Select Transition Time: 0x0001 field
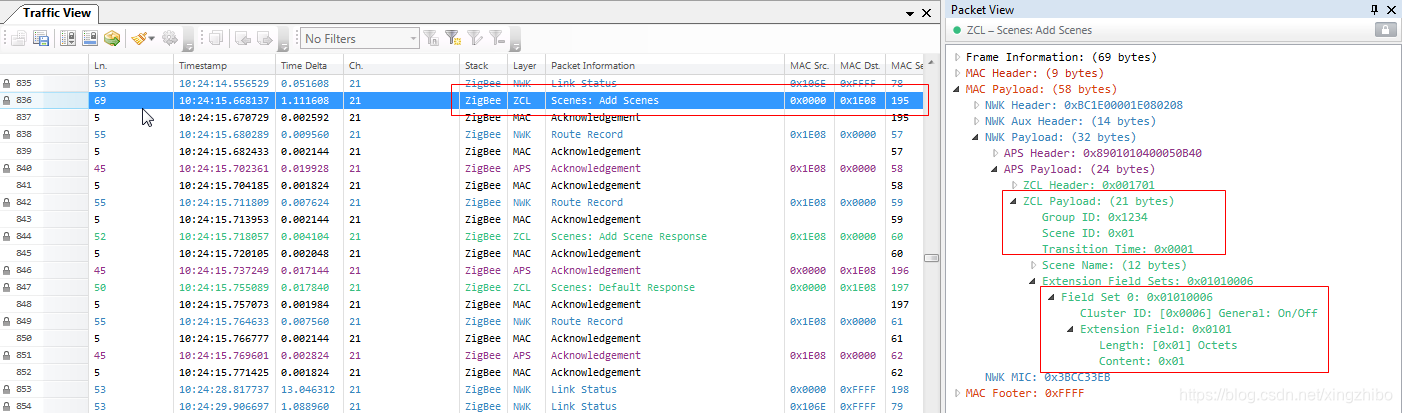1402x413 pixels. point(1118,249)
